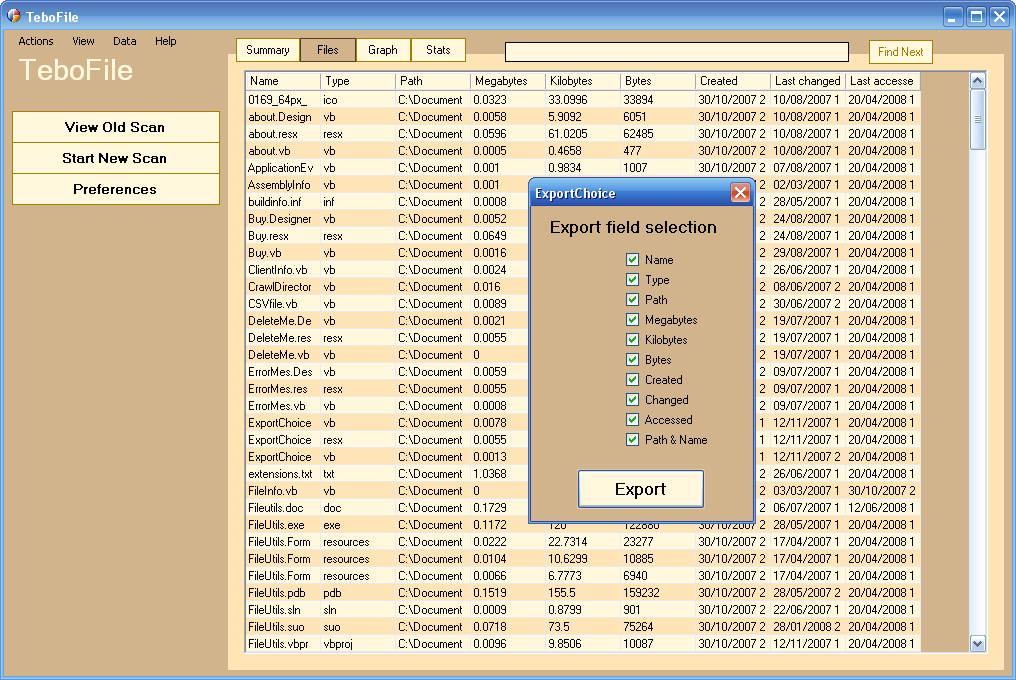Select the Files tab
The width and height of the screenshot is (1016, 680).
(328, 50)
